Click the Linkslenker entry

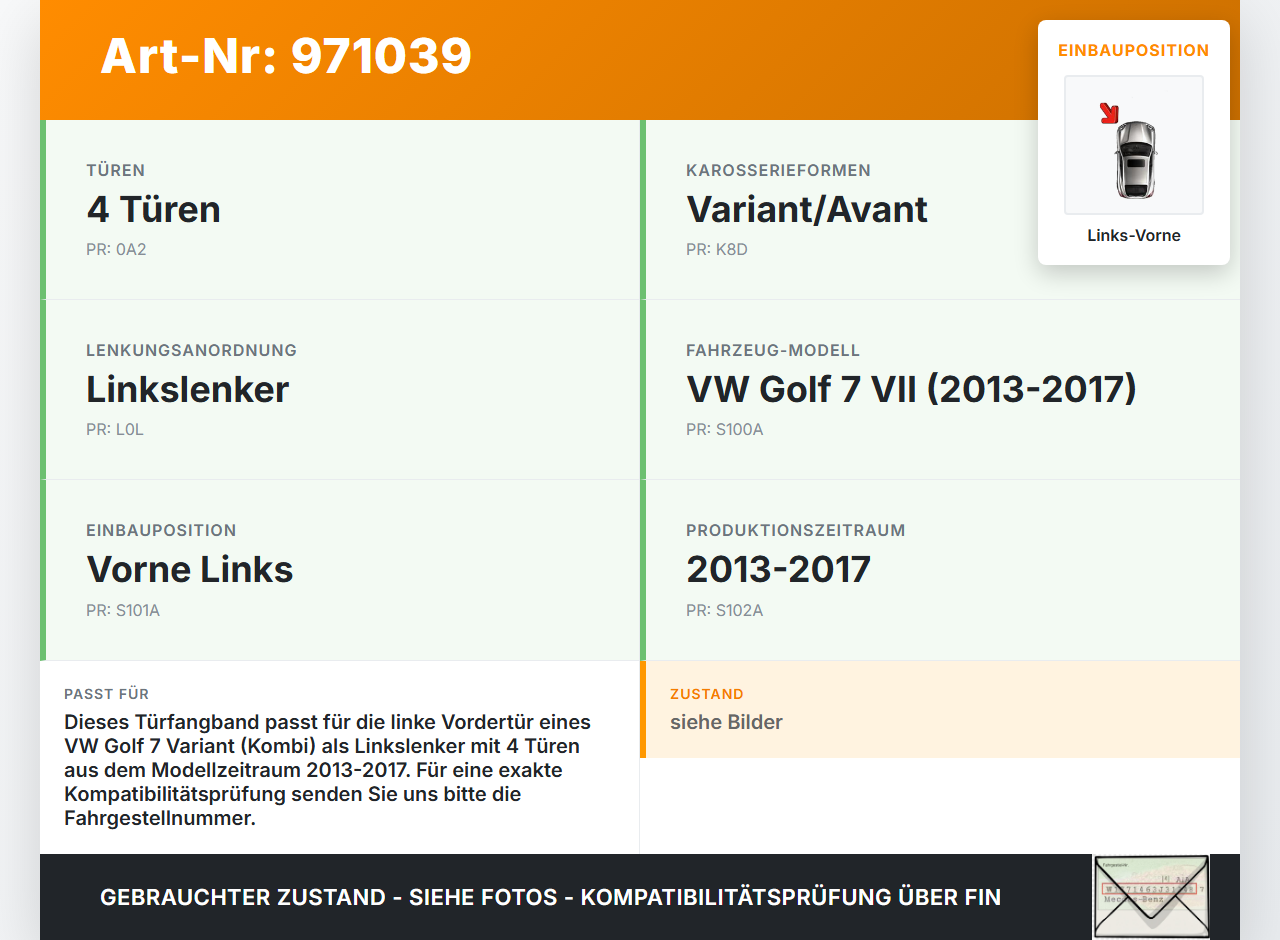click(x=187, y=390)
